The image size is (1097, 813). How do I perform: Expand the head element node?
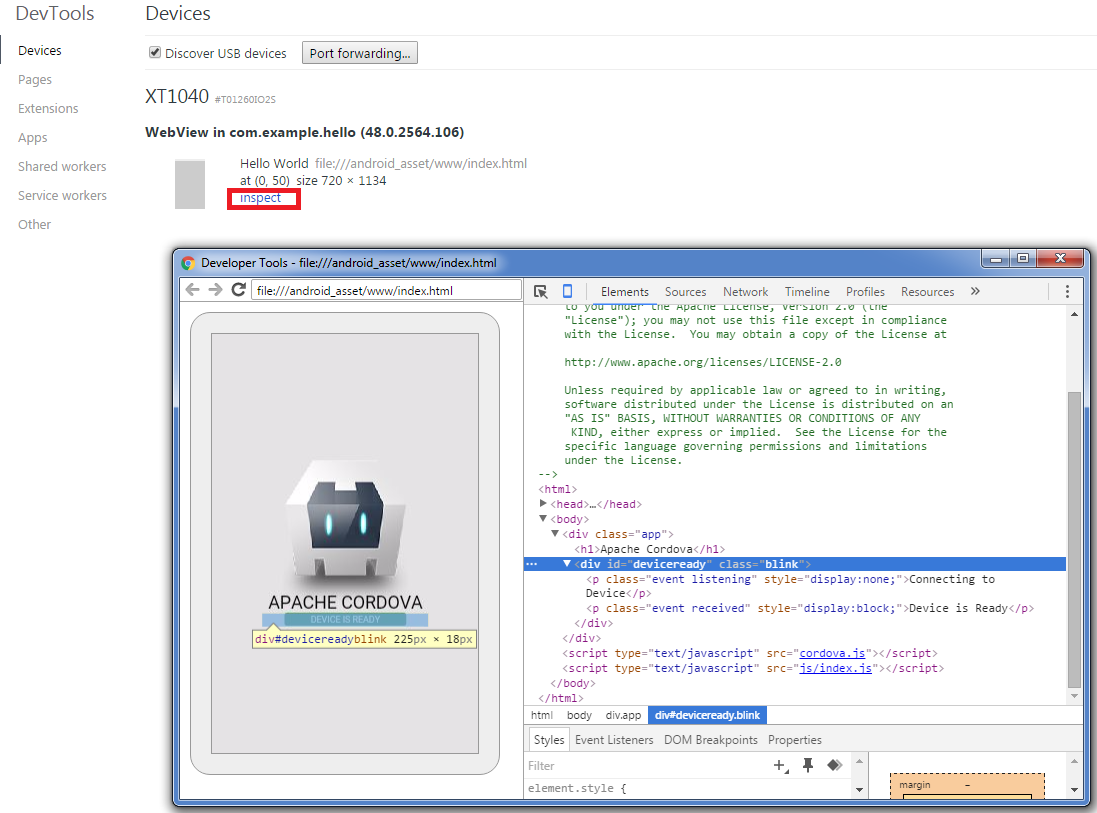543,503
